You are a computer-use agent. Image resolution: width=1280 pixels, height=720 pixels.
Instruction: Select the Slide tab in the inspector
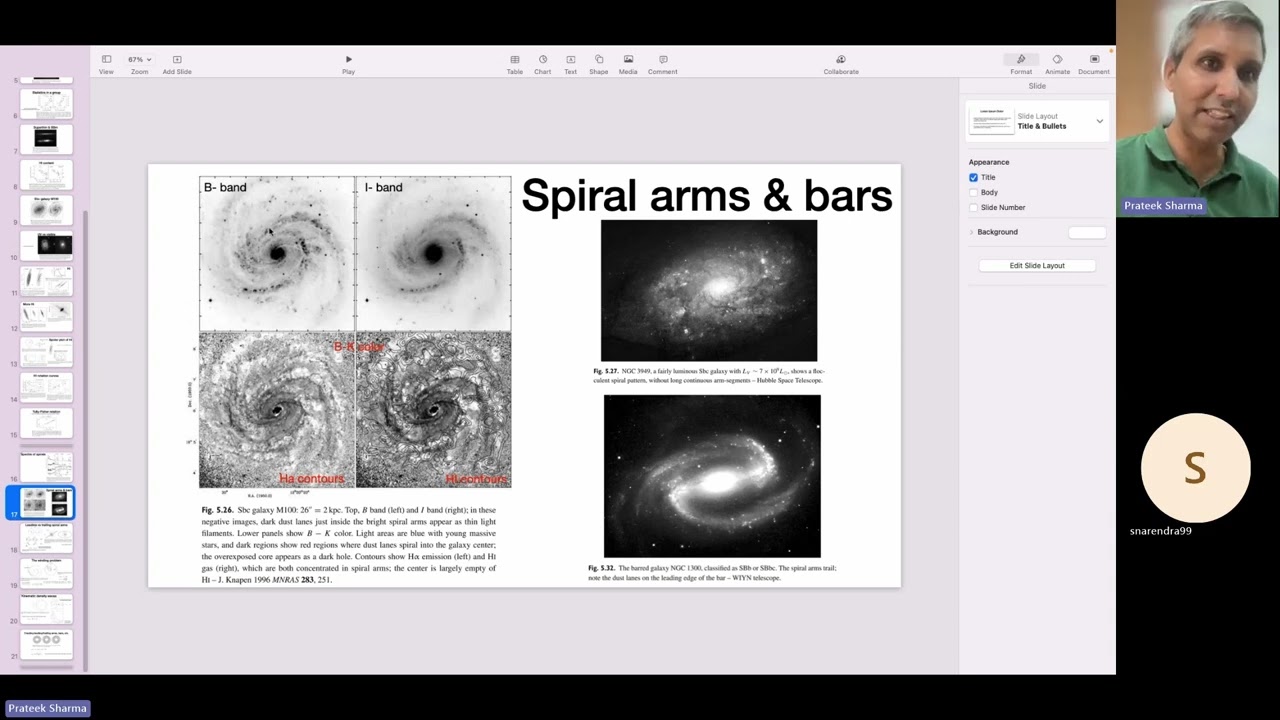pos(1037,86)
